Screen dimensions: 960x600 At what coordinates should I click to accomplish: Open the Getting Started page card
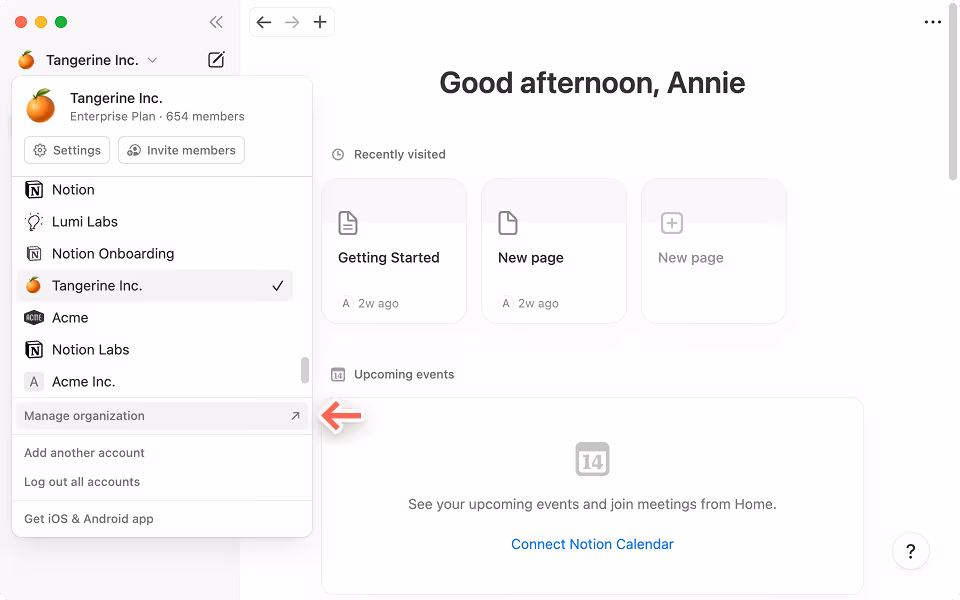394,250
